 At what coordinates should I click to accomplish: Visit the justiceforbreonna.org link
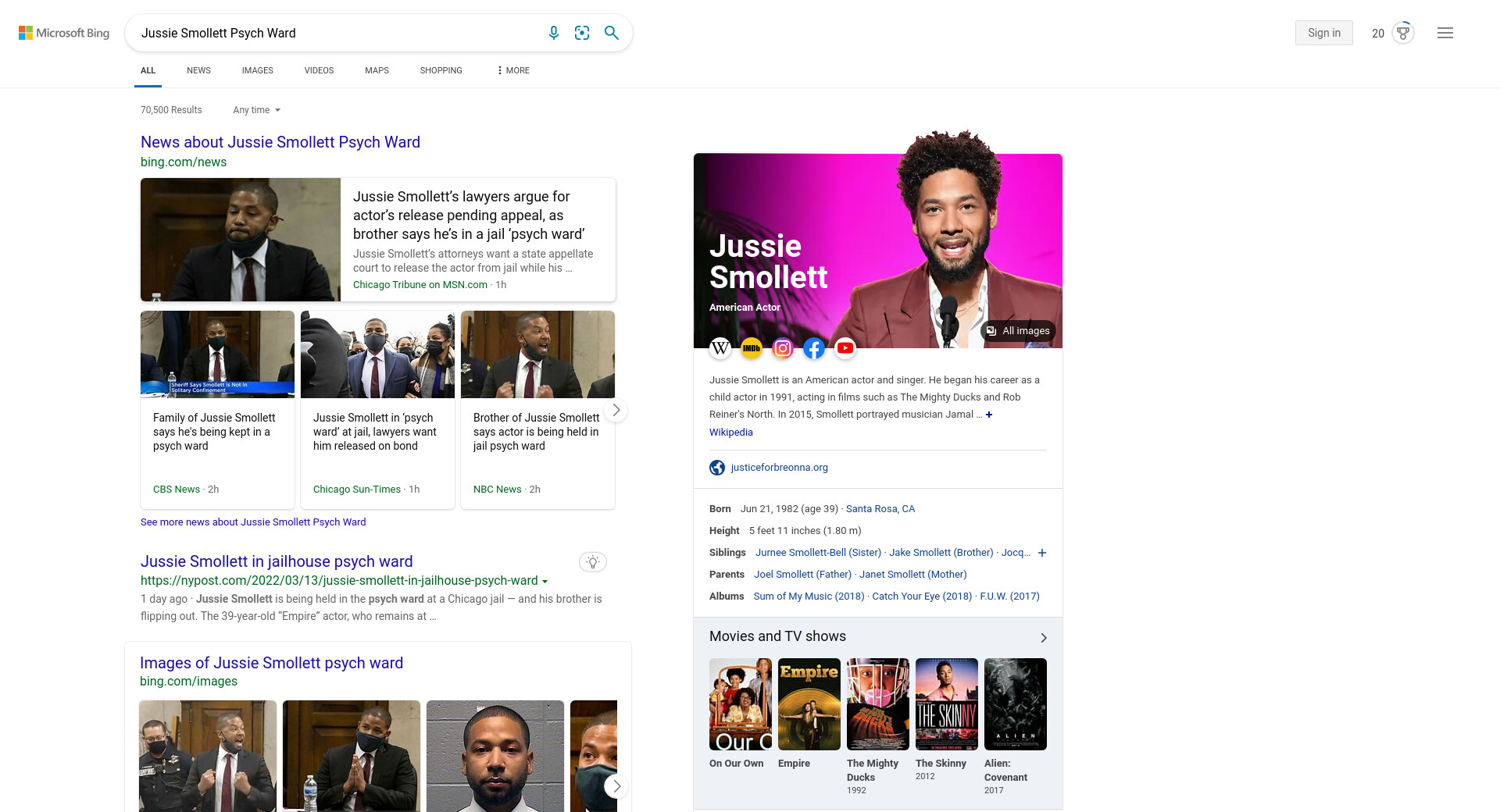pos(780,468)
